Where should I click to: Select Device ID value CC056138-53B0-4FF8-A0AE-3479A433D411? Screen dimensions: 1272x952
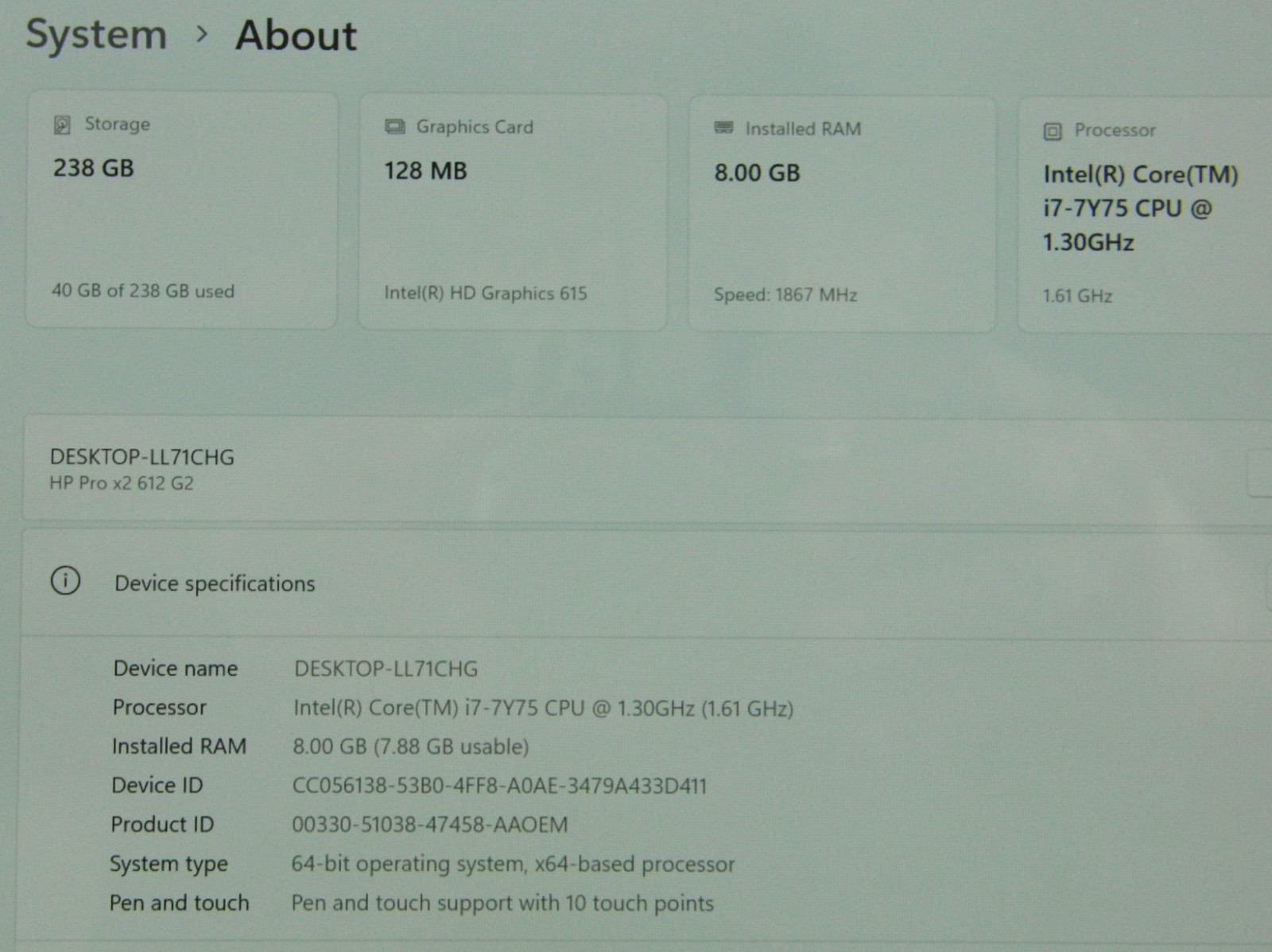[x=499, y=786]
